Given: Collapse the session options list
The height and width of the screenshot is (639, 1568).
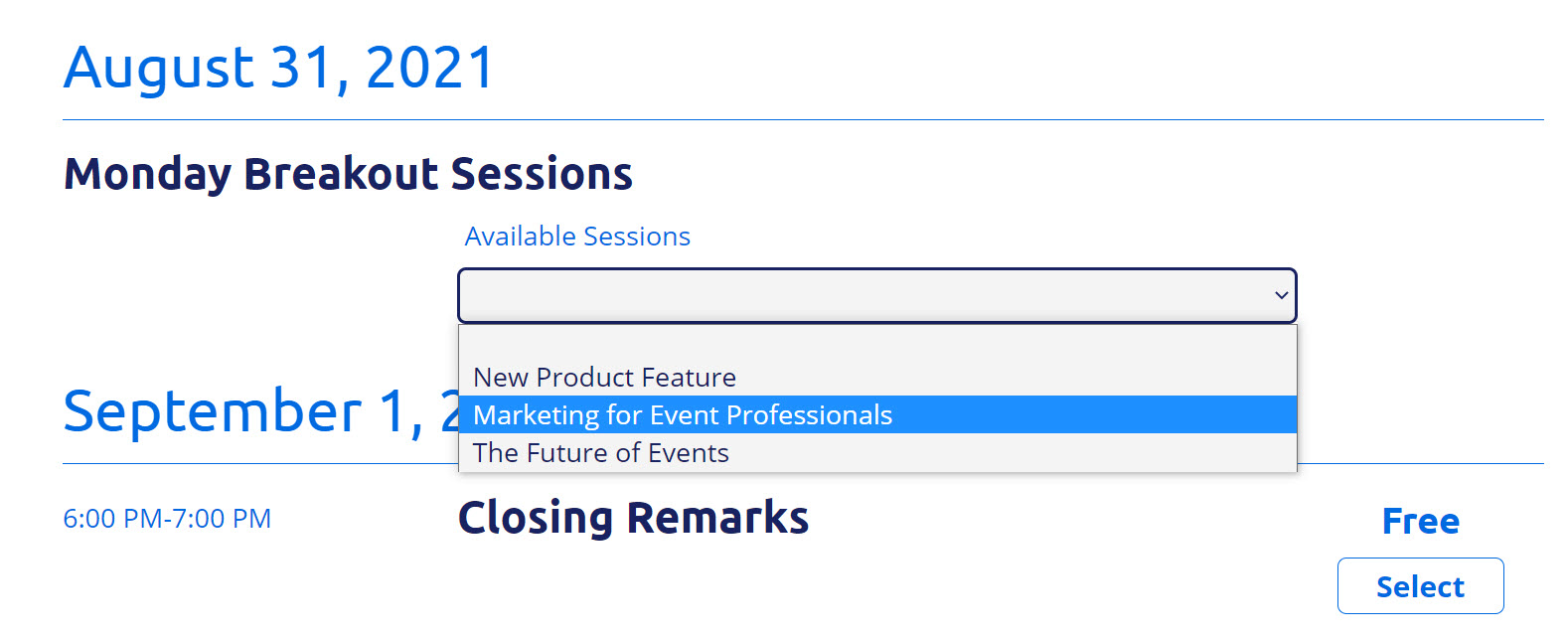Looking at the screenshot, I should pyautogui.click(x=1280, y=295).
